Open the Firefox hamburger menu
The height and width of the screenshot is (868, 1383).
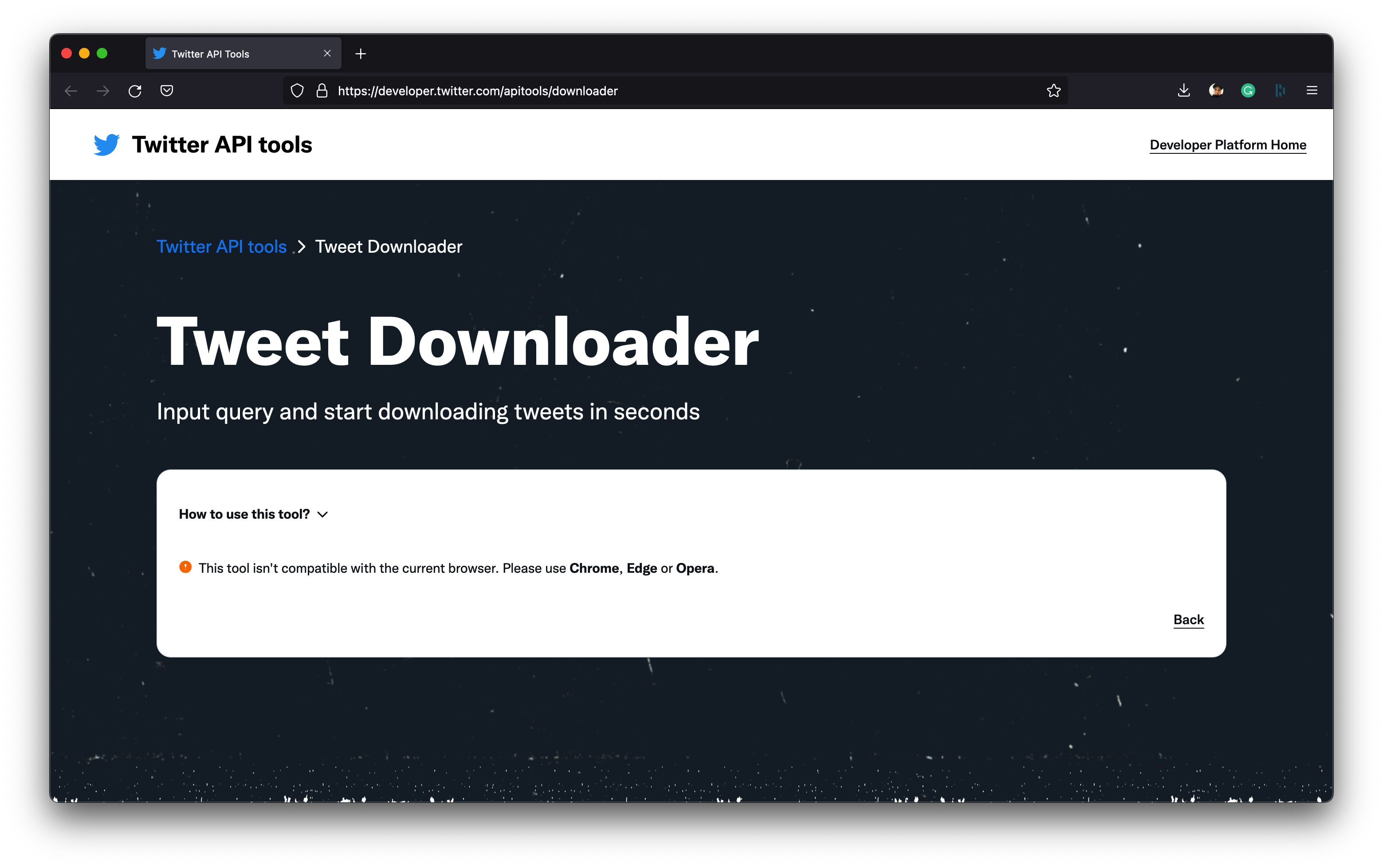point(1312,91)
